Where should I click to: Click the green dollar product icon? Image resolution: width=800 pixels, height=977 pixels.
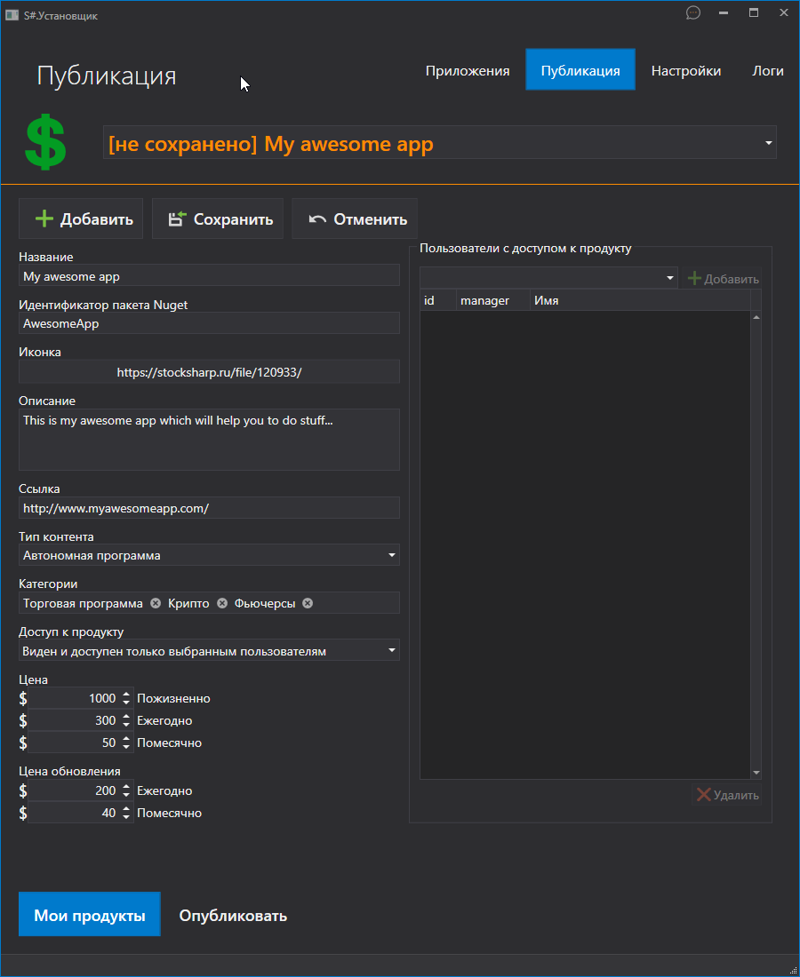click(x=46, y=142)
